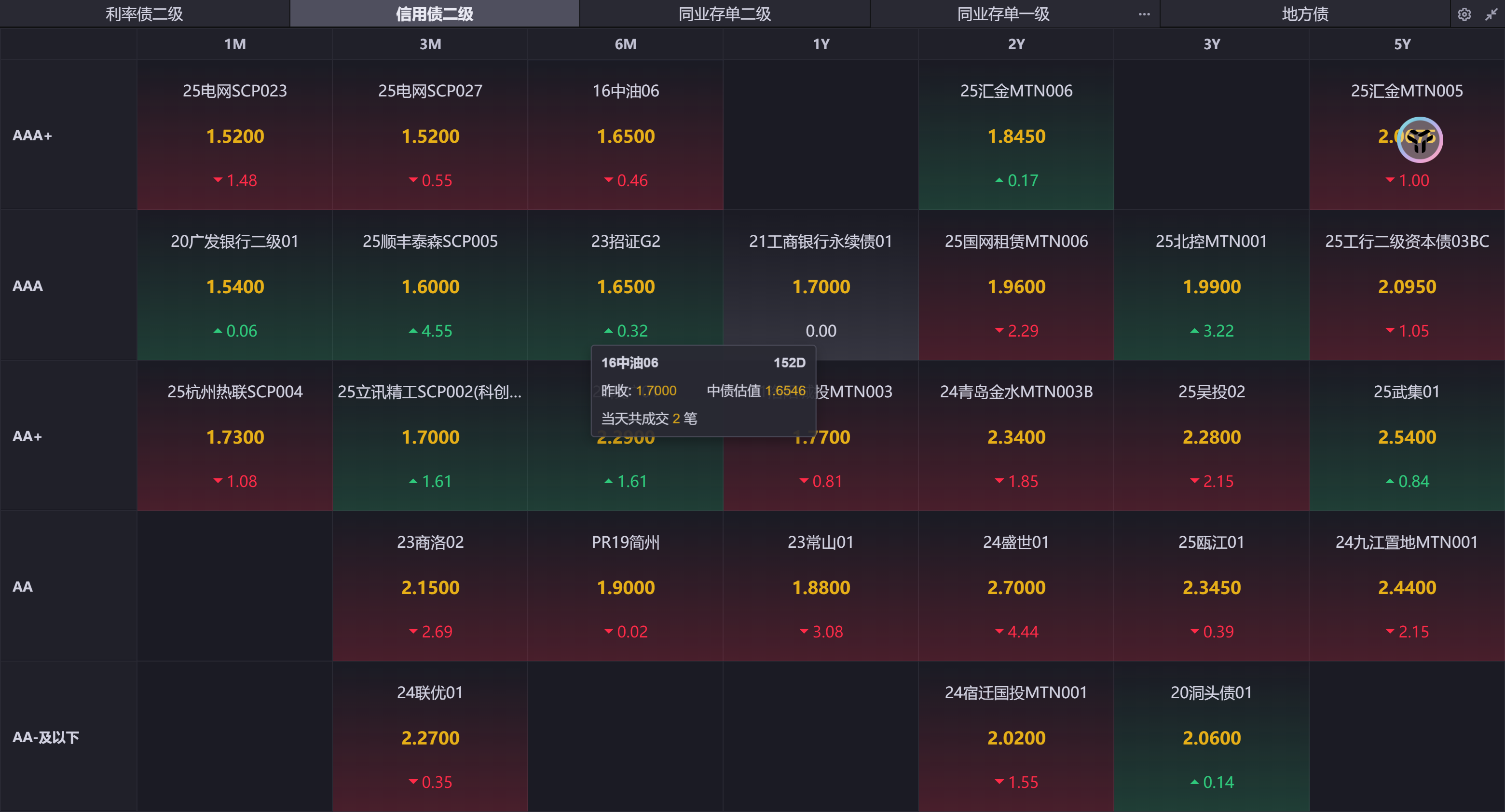The width and height of the screenshot is (1505, 812).
Task: Click the AA-及以下 row label
Action: (45, 737)
